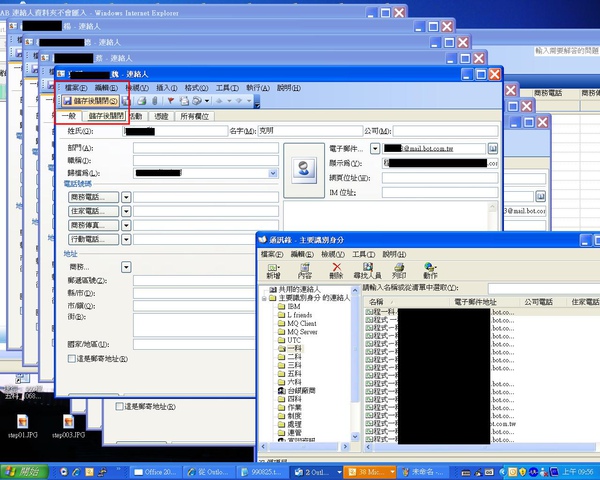Open step01.JPG desktop icon
This screenshot has height=480, width=600.
[23, 426]
